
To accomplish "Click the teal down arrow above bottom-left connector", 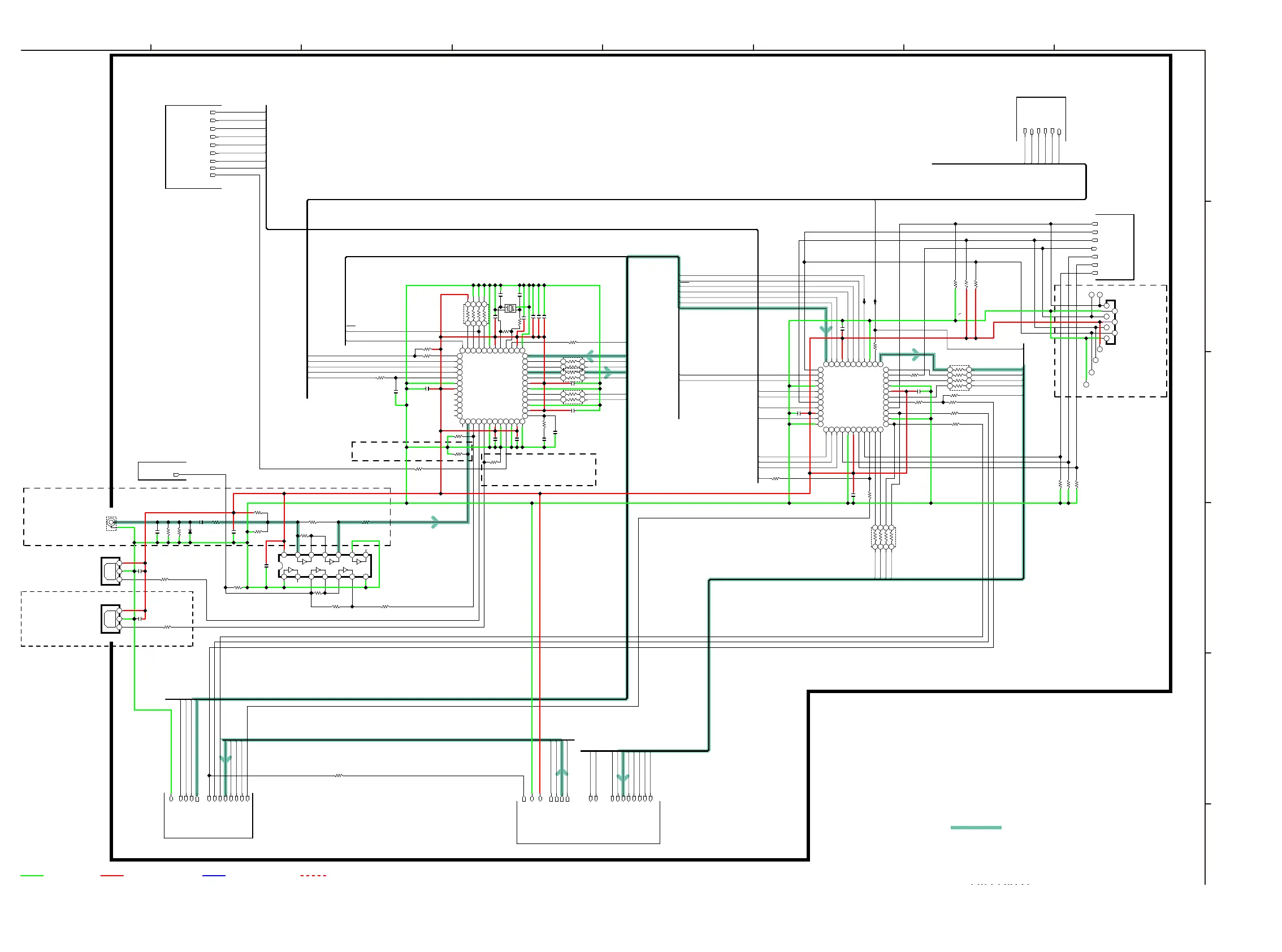I will 226,760.
